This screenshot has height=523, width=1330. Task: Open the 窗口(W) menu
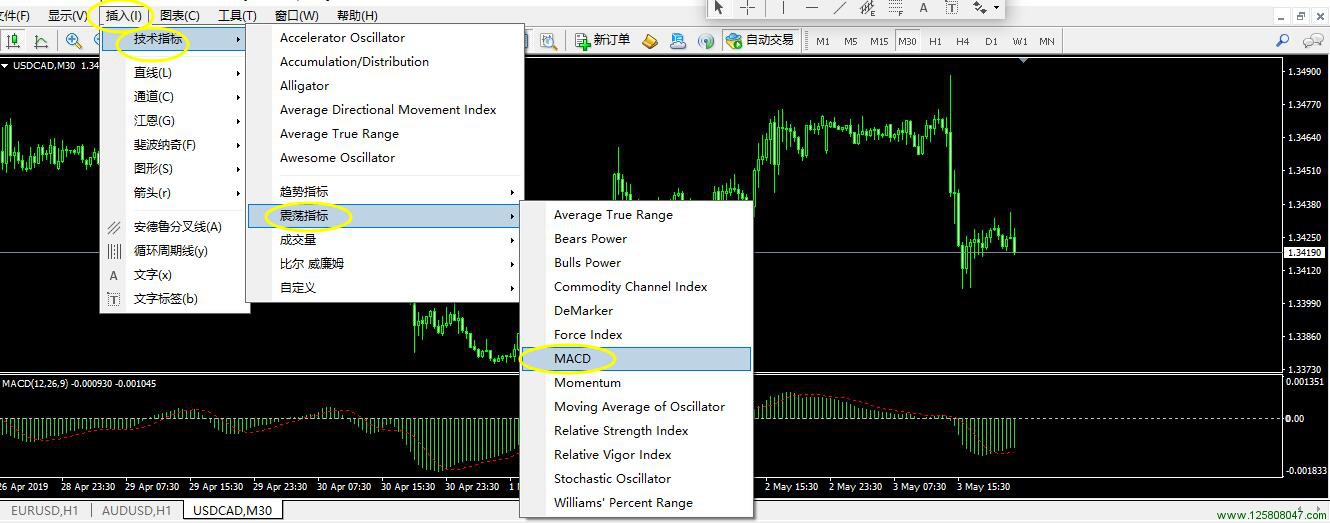click(297, 15)
